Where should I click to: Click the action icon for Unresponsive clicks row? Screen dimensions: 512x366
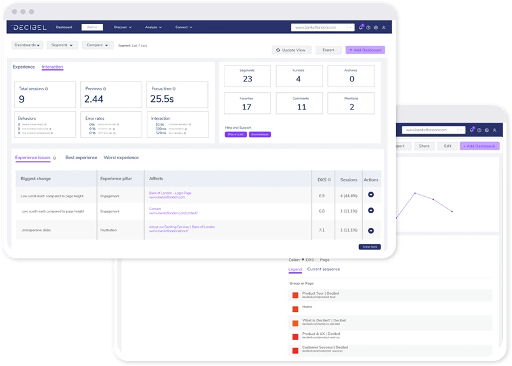371,230
